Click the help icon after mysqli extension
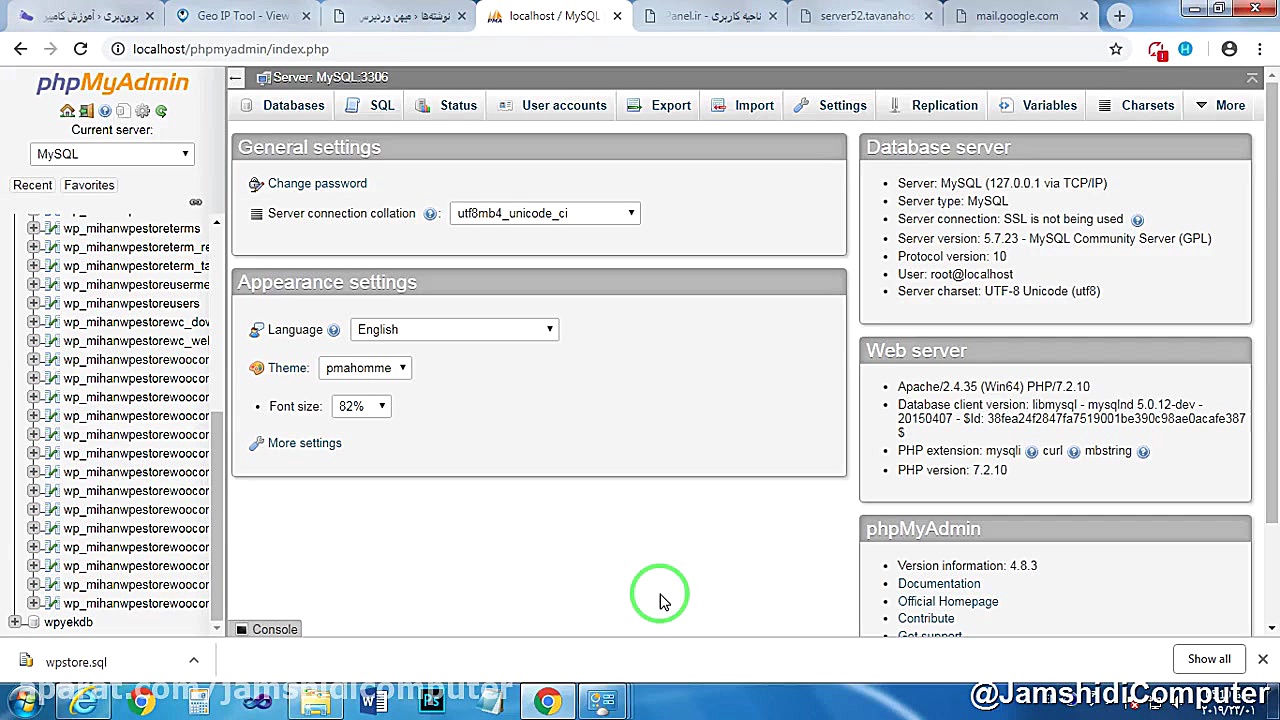 1031,452
